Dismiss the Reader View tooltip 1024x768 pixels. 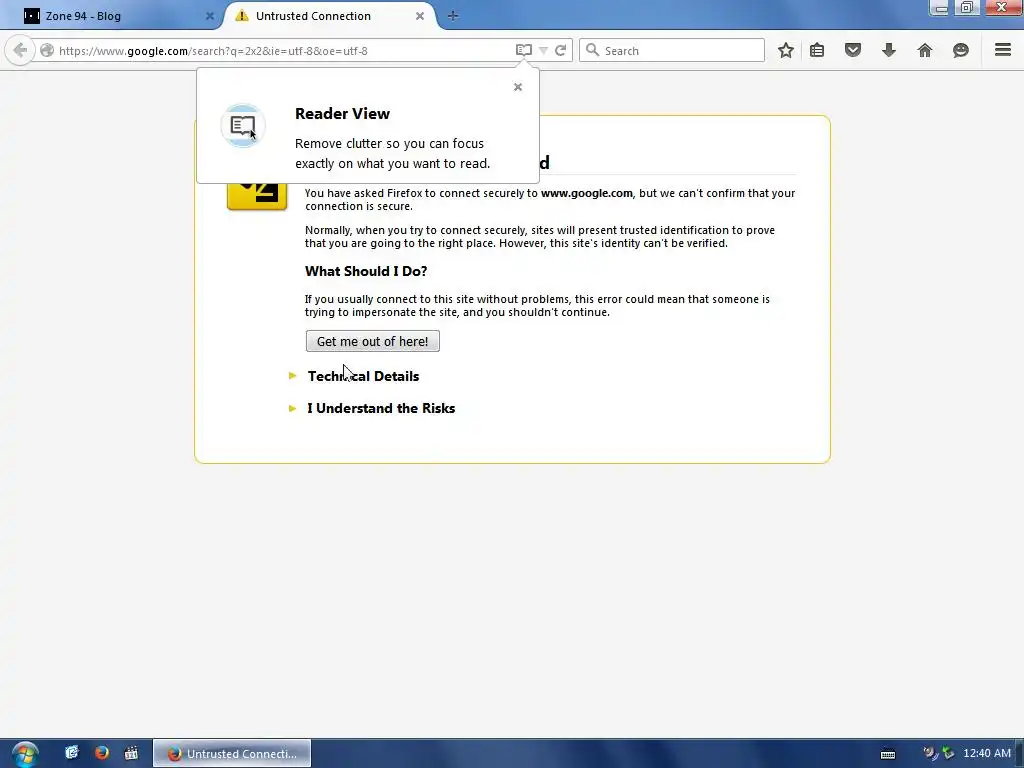tap(518, 87)
